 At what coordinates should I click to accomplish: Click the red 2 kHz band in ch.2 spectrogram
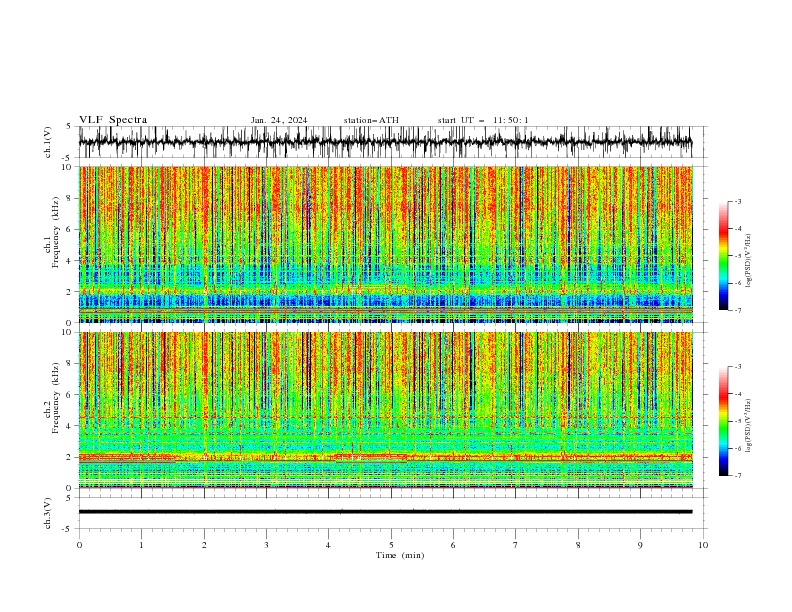[x=385, y=457]
